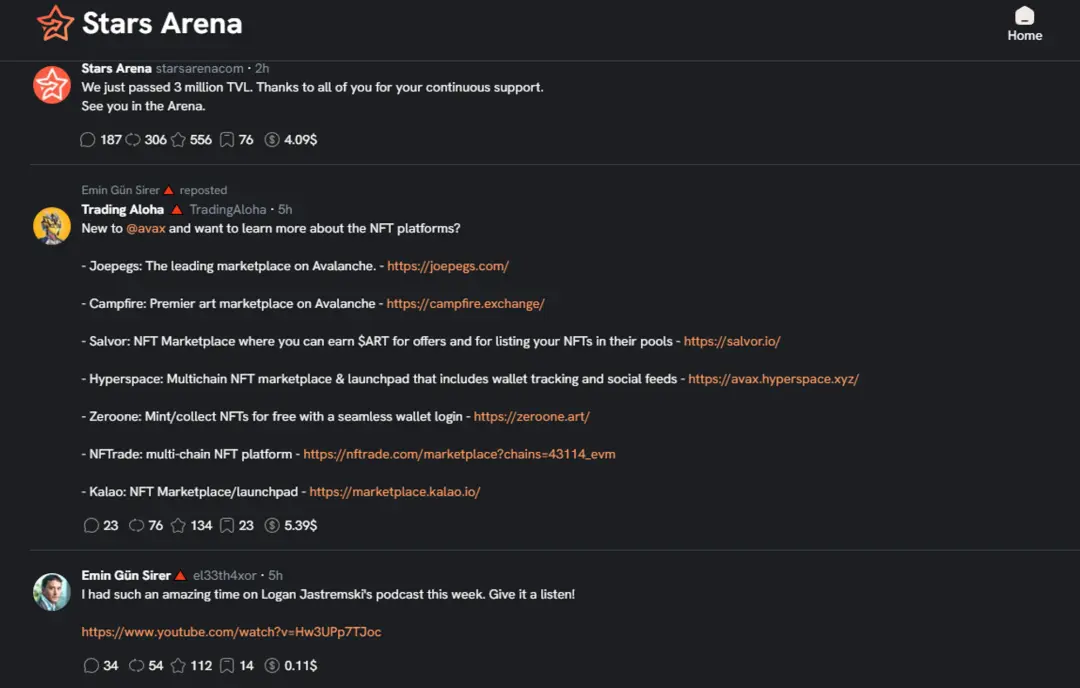This screenshot has width=1080, height=688.
Task: Bookmark the Trading Aloha NFT platforms post
Action: coord(228,525)
